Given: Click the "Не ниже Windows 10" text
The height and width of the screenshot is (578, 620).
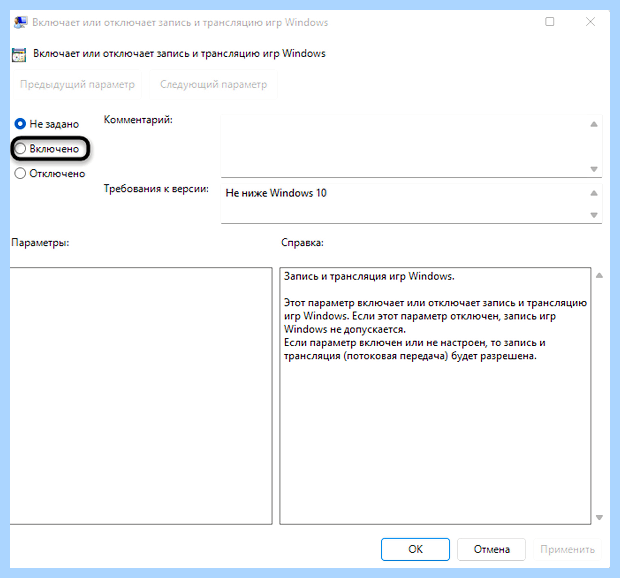Looking at the screenshot, I should (276, 193).
